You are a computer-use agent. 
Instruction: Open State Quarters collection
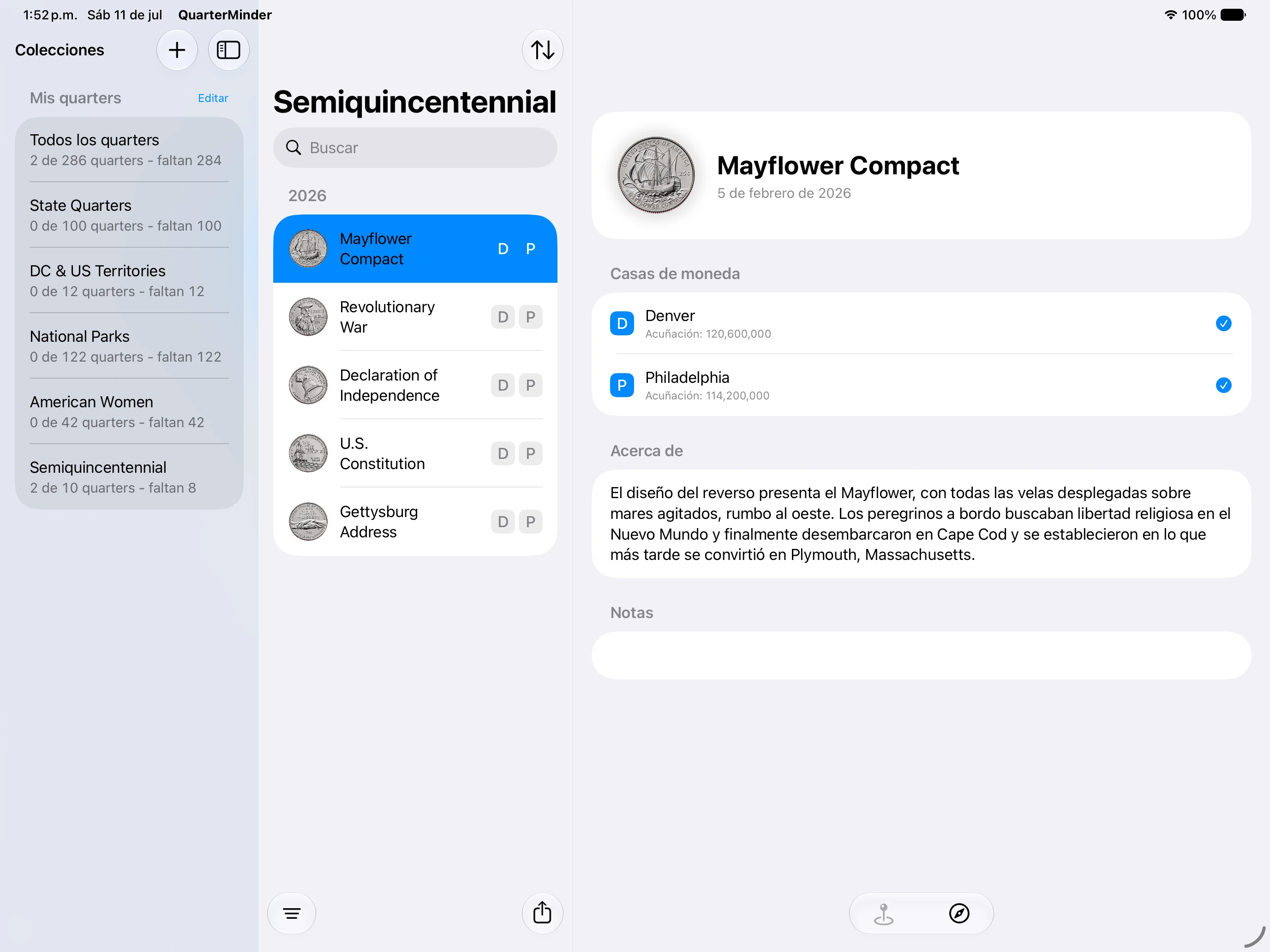(x=129, y=215)
